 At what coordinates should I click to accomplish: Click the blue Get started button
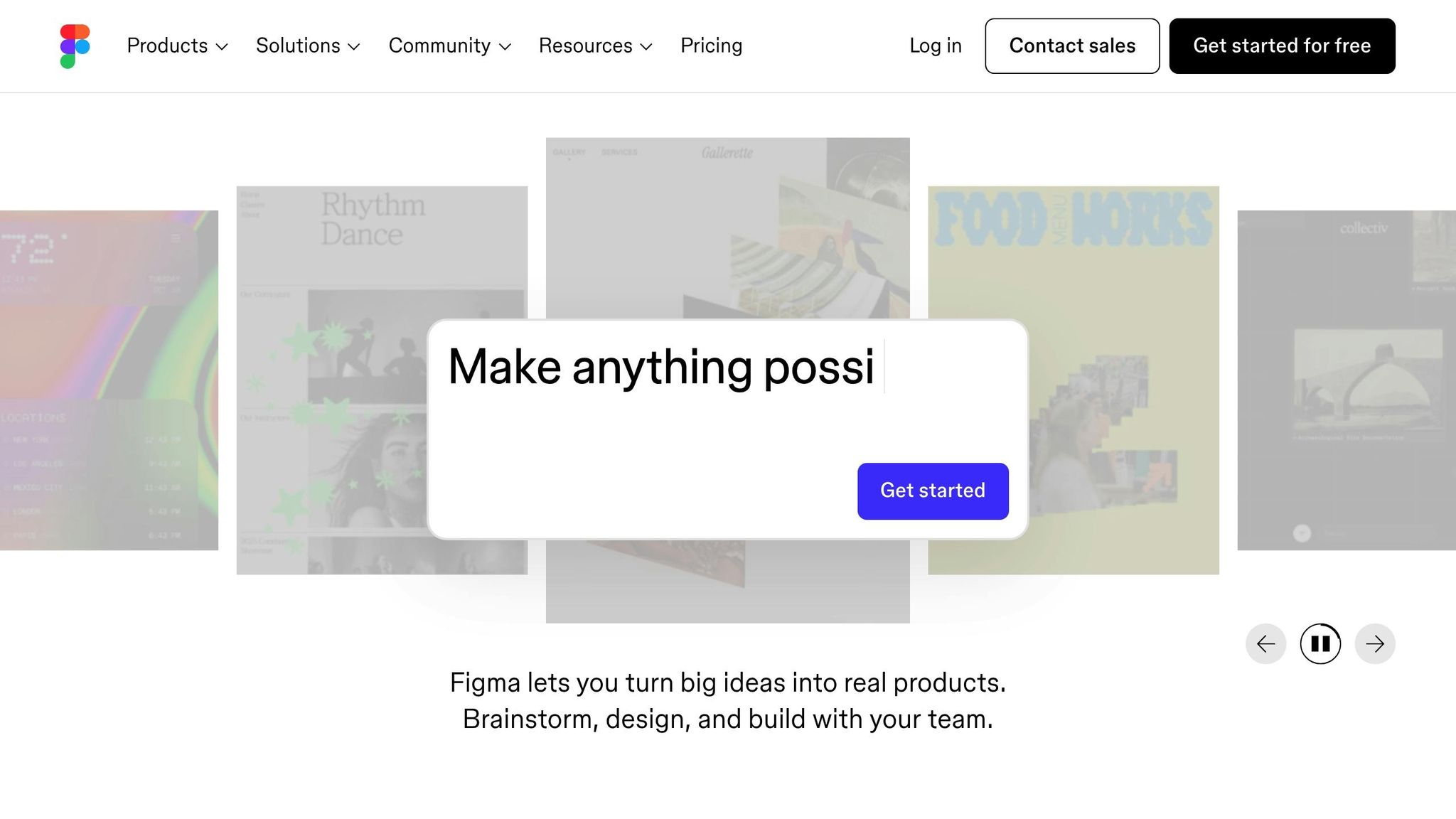coord(933,491)
